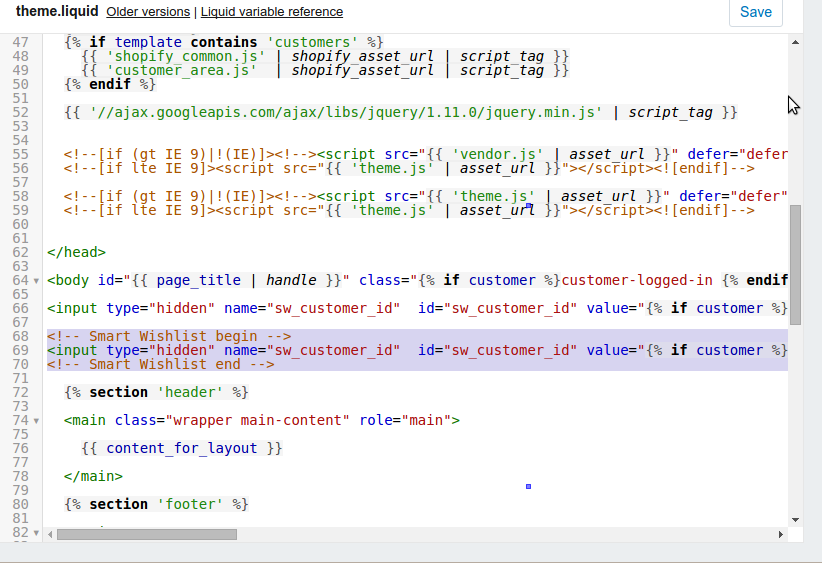
Task: Click the 'vendor.js' script line 55
Action: (426, 154)
